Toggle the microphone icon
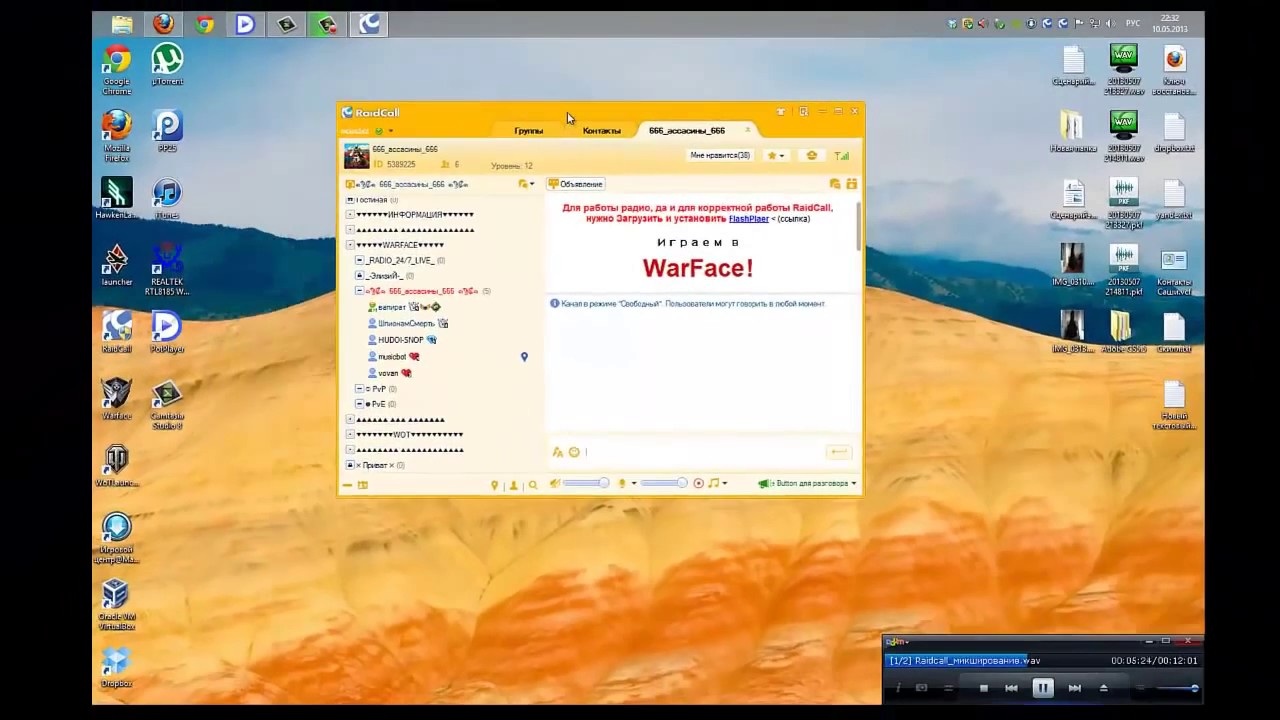Viewport: 1280px width, 720px height. tap(621, 484)
